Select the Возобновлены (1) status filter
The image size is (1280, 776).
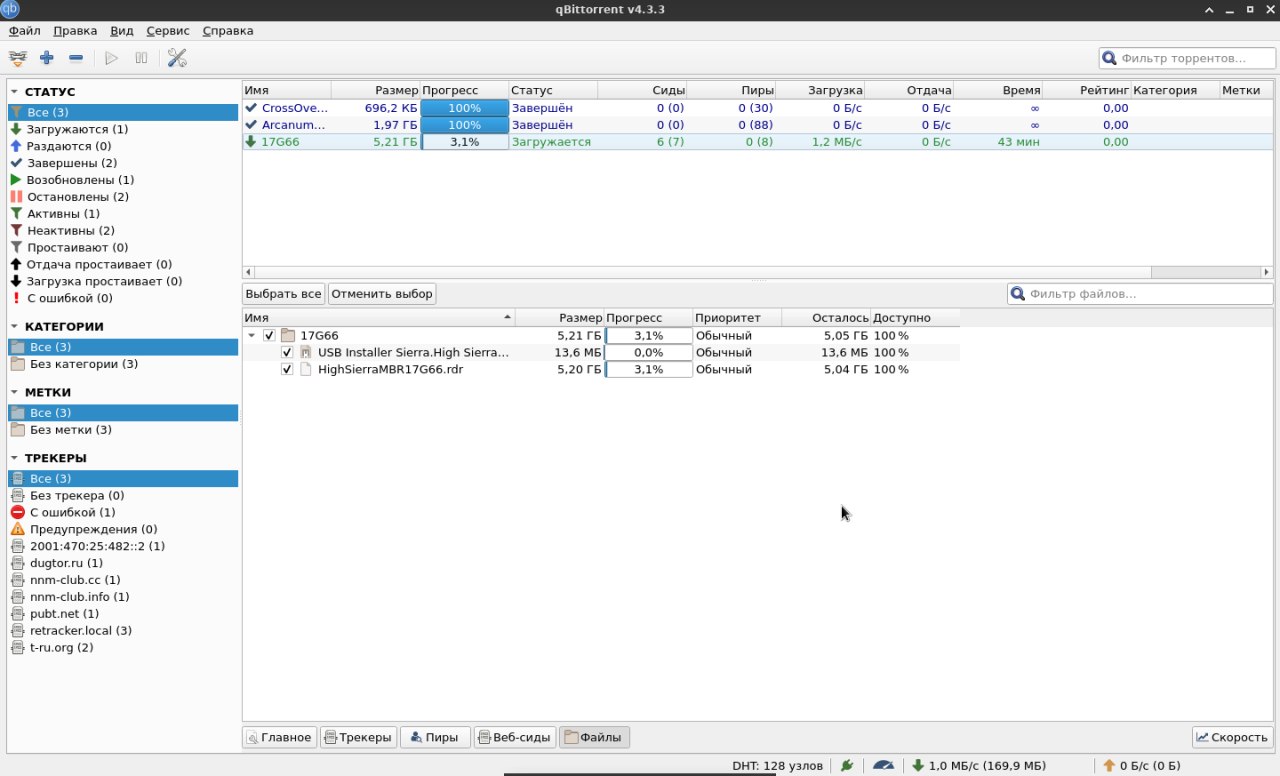[x=123, y=180]
